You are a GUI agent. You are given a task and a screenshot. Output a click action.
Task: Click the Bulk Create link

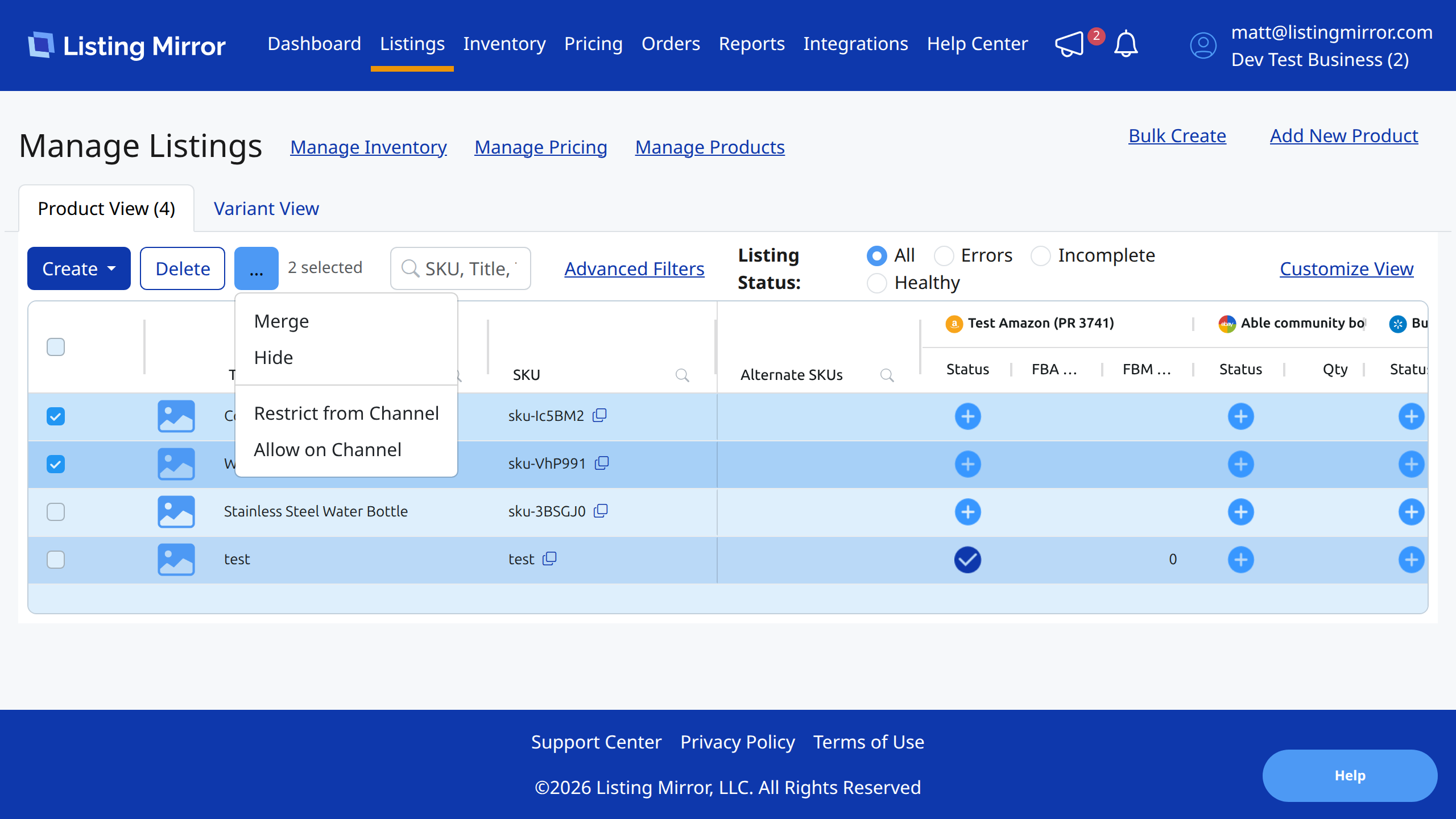[1177, 136]
